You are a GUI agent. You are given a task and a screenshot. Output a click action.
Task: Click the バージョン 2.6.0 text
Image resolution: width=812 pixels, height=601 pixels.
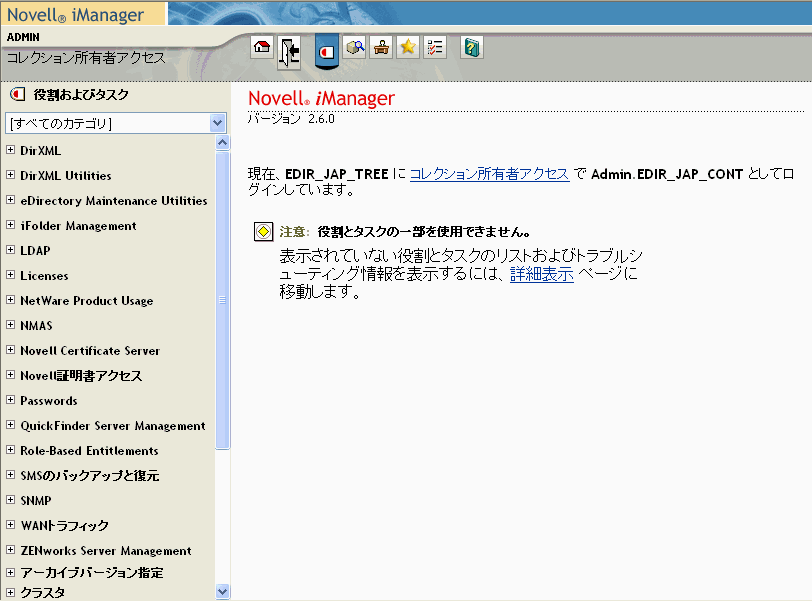291,119
